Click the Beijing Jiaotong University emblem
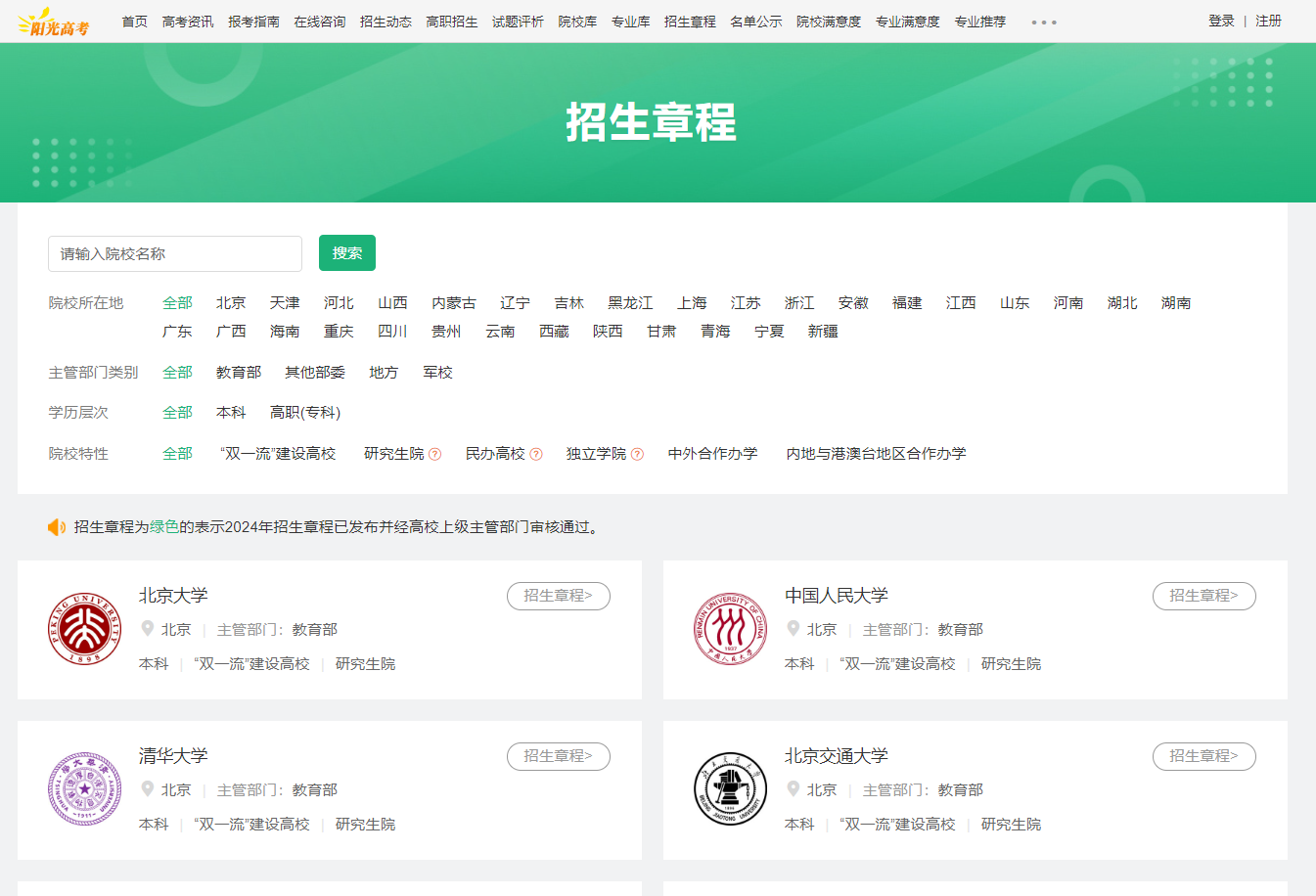1316x896 pixels. (729, 789)
